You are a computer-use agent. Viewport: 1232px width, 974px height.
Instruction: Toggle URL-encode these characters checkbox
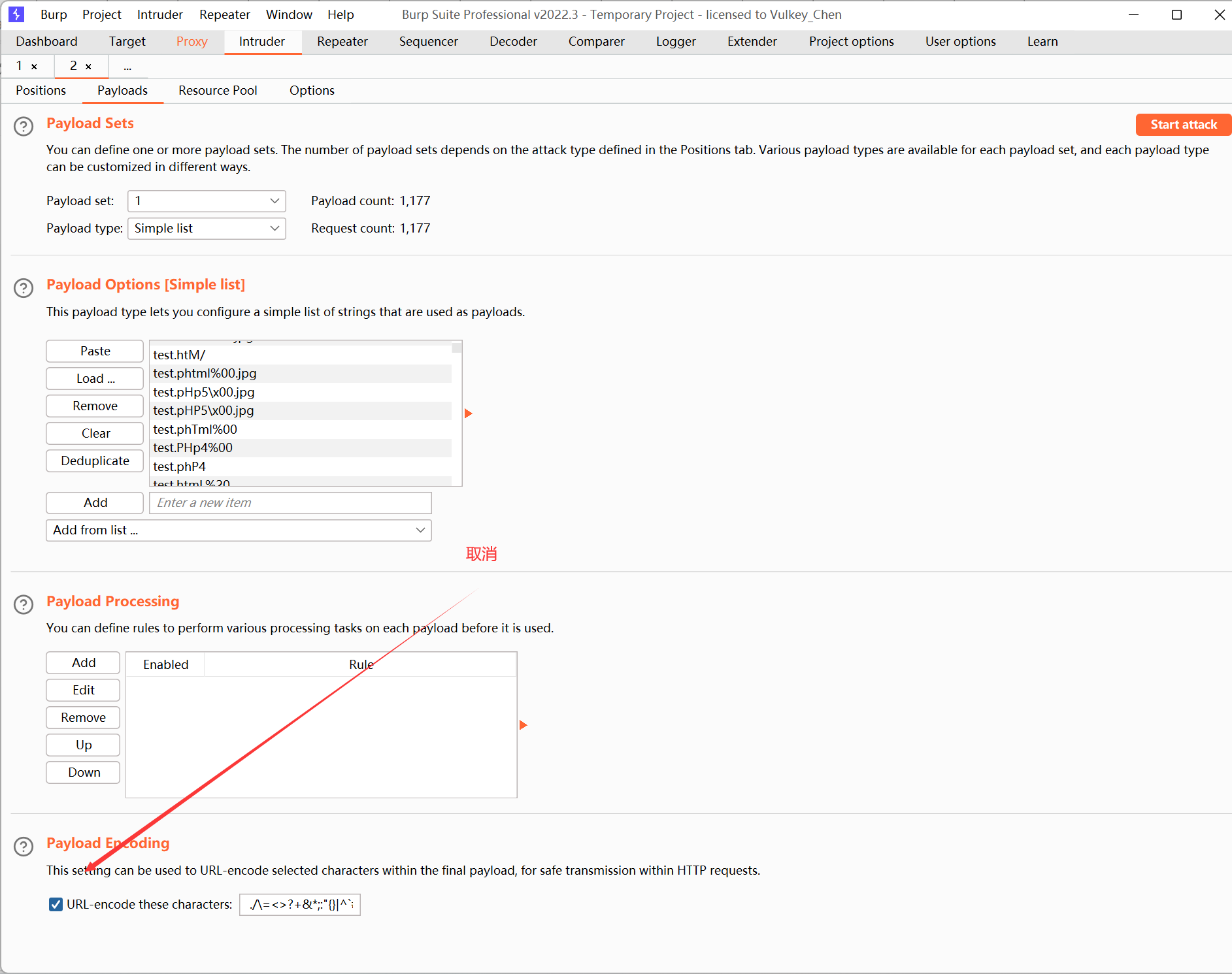pos(56,904)
